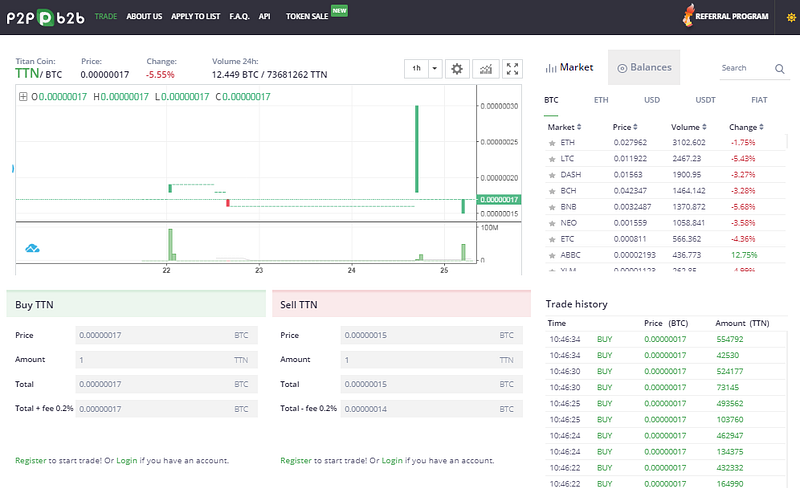Select the FIAT market tab
The width and height of the screenshot is (800, 488).
[759, 100]
